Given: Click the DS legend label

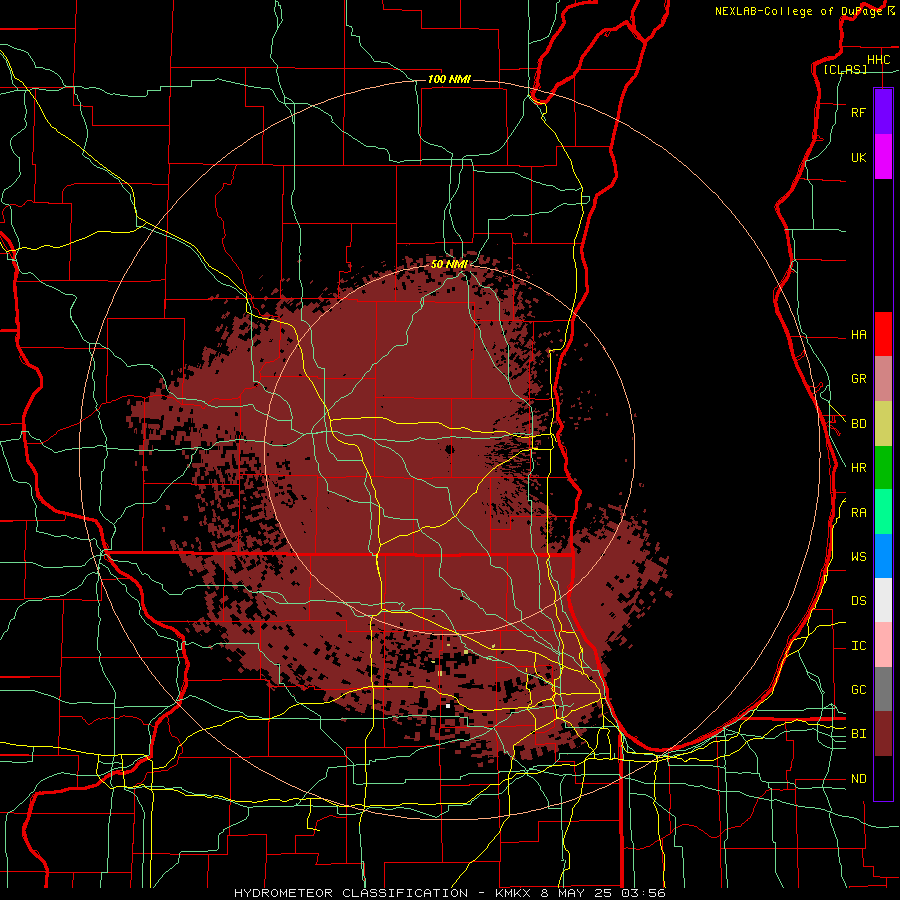Looking at the screenshot, I should click(x=858, y=600).
